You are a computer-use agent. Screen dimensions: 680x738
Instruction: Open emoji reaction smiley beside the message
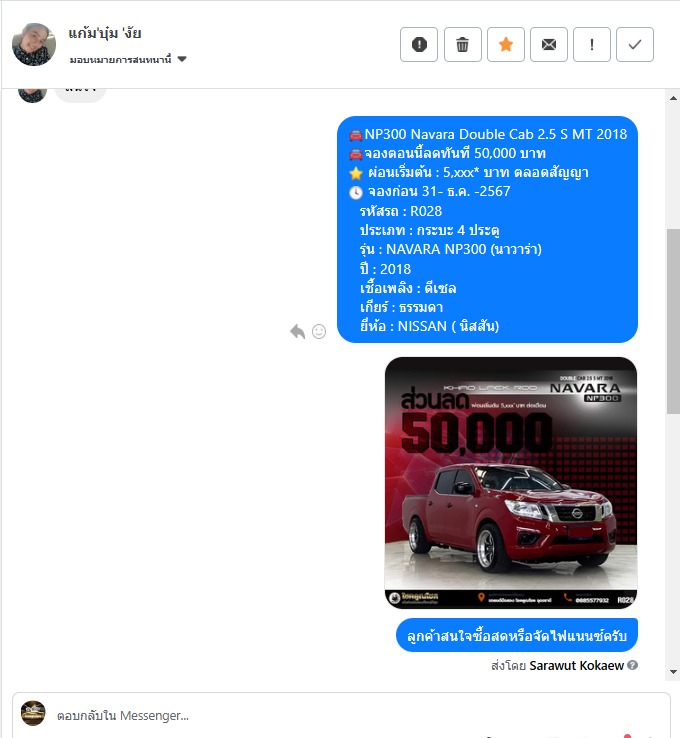click(319, 331)
